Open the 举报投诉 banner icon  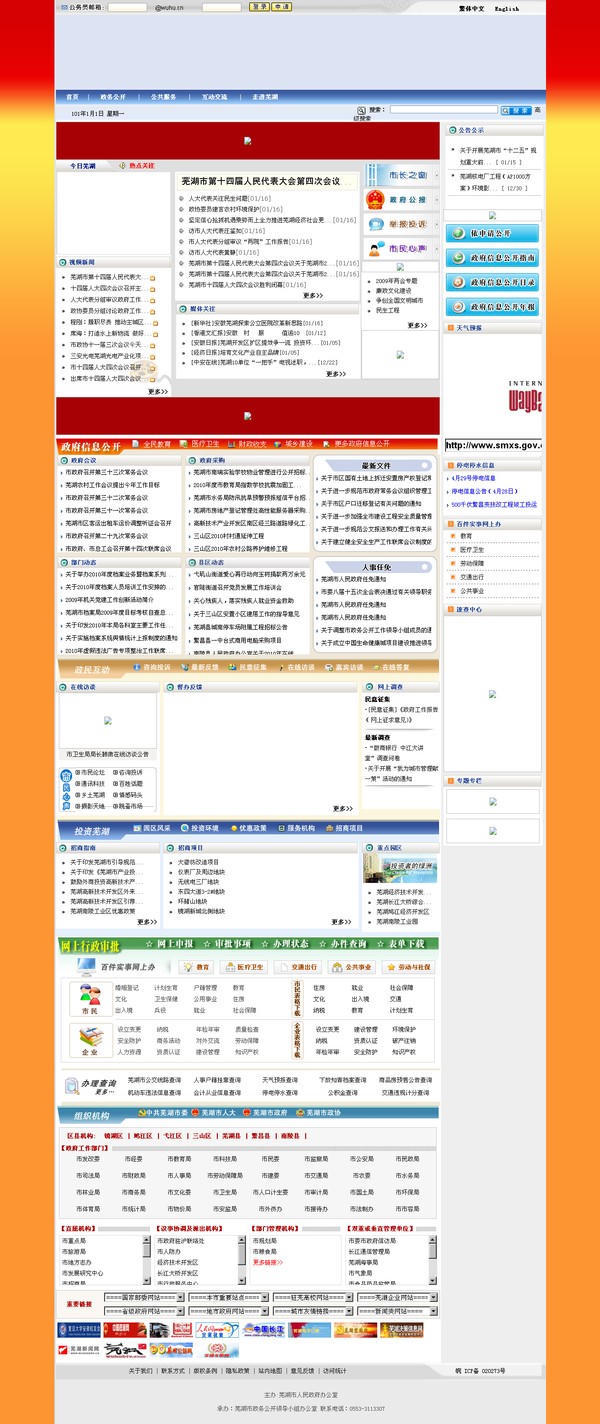tap(400, 224)
